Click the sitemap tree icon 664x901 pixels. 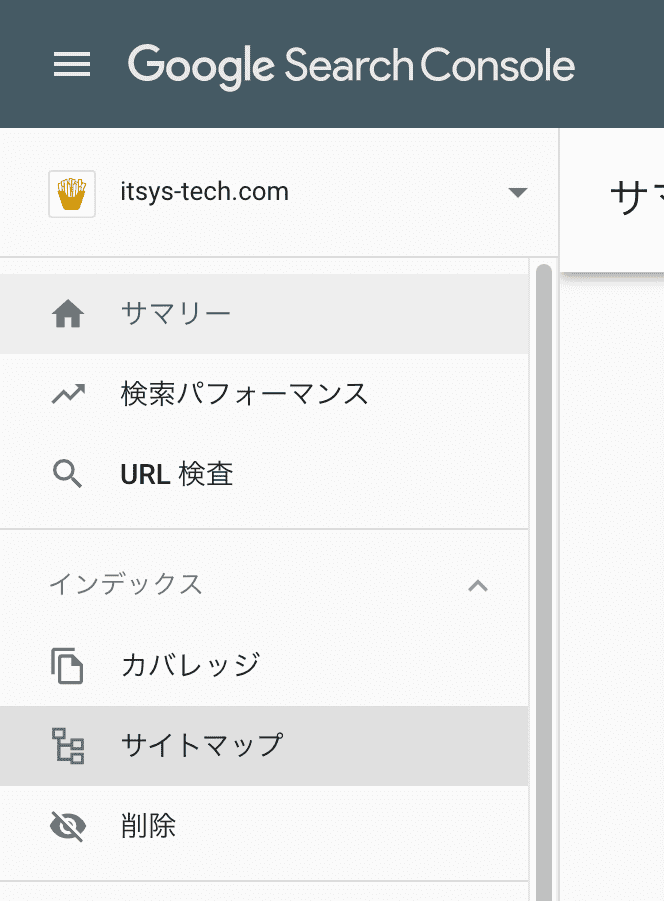coord(68,745)
